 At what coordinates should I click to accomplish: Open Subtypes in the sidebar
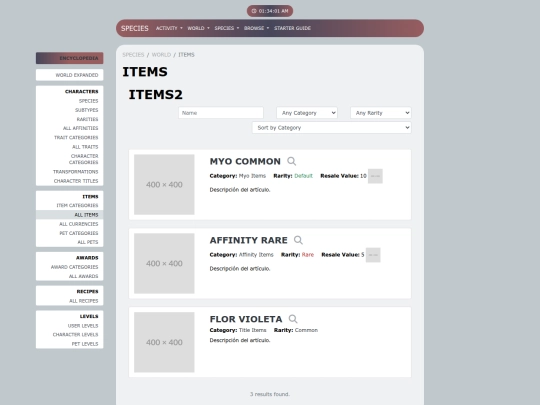pyautogui.click(x=86, y=110)
